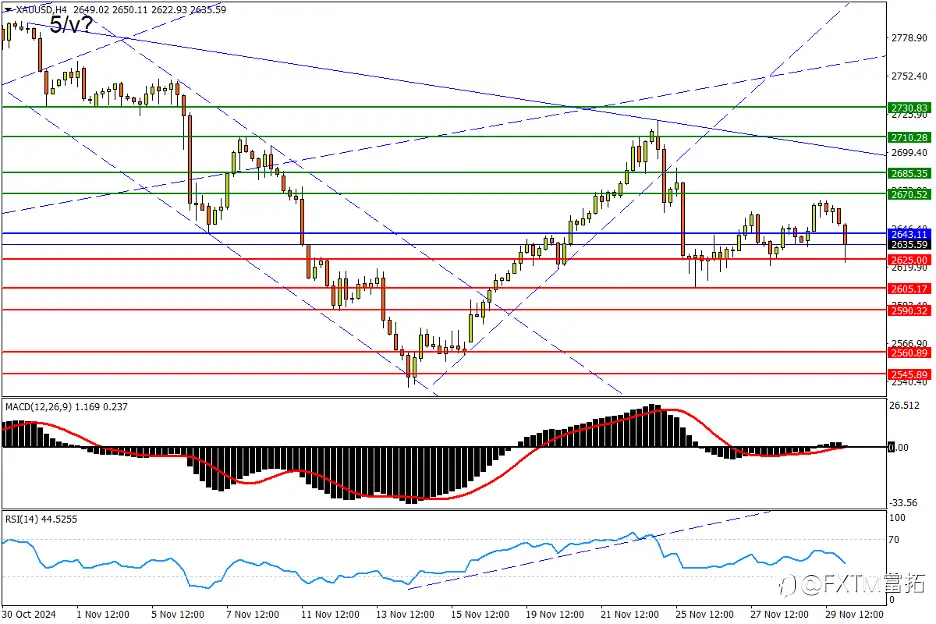
Task: Click the '7 Nov 12:00' time label
Action: 253,614
